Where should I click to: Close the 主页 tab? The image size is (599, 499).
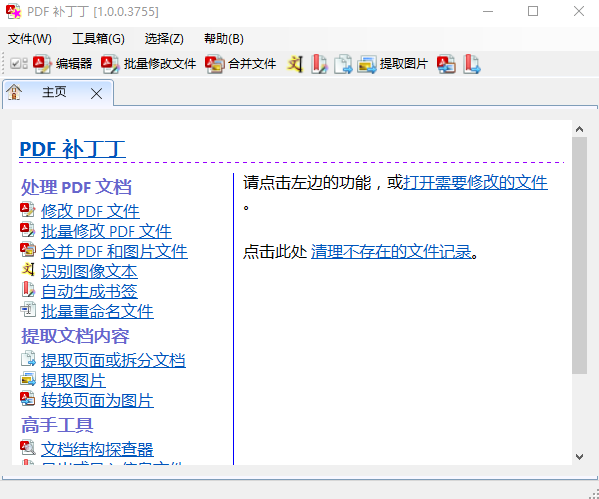click(x=96, y=93)
